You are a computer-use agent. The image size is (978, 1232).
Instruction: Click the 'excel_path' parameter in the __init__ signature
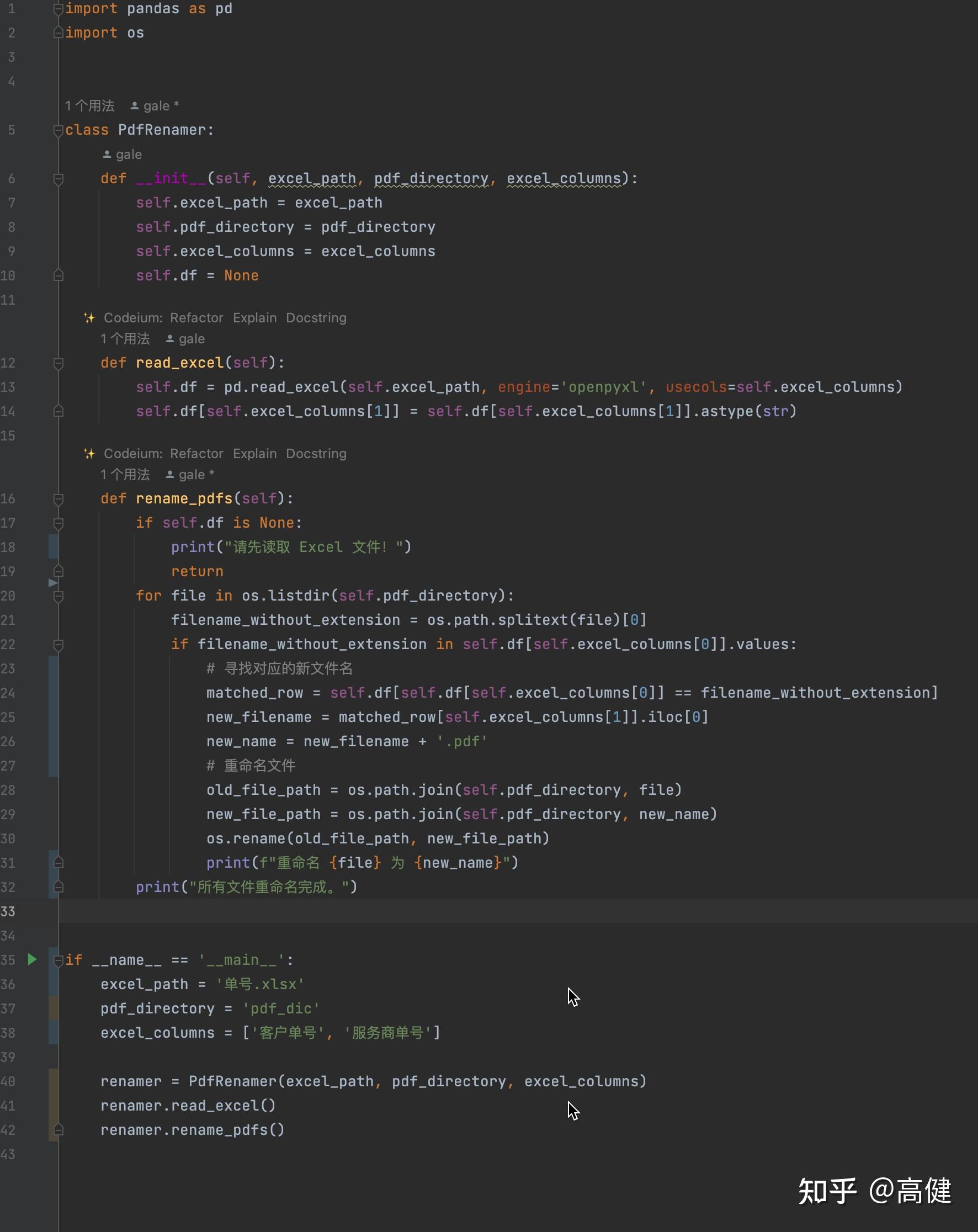312,179
